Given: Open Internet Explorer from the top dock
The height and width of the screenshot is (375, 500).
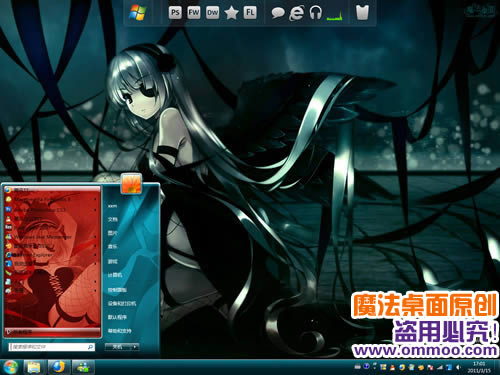Looking at the screenshot, I should point(296,13).
